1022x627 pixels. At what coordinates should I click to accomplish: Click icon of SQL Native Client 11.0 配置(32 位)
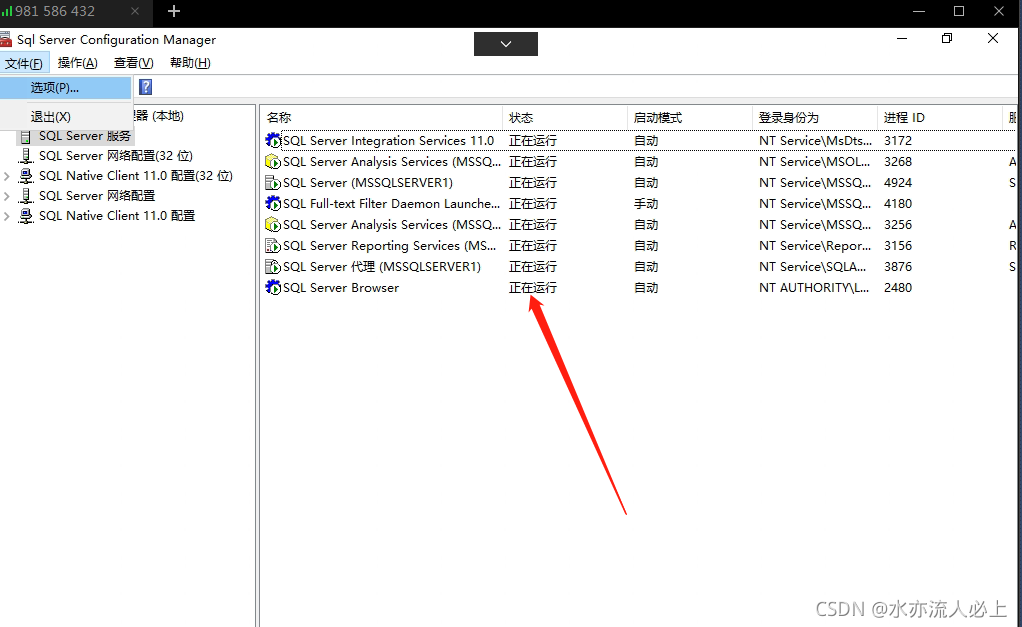[26, 176]
